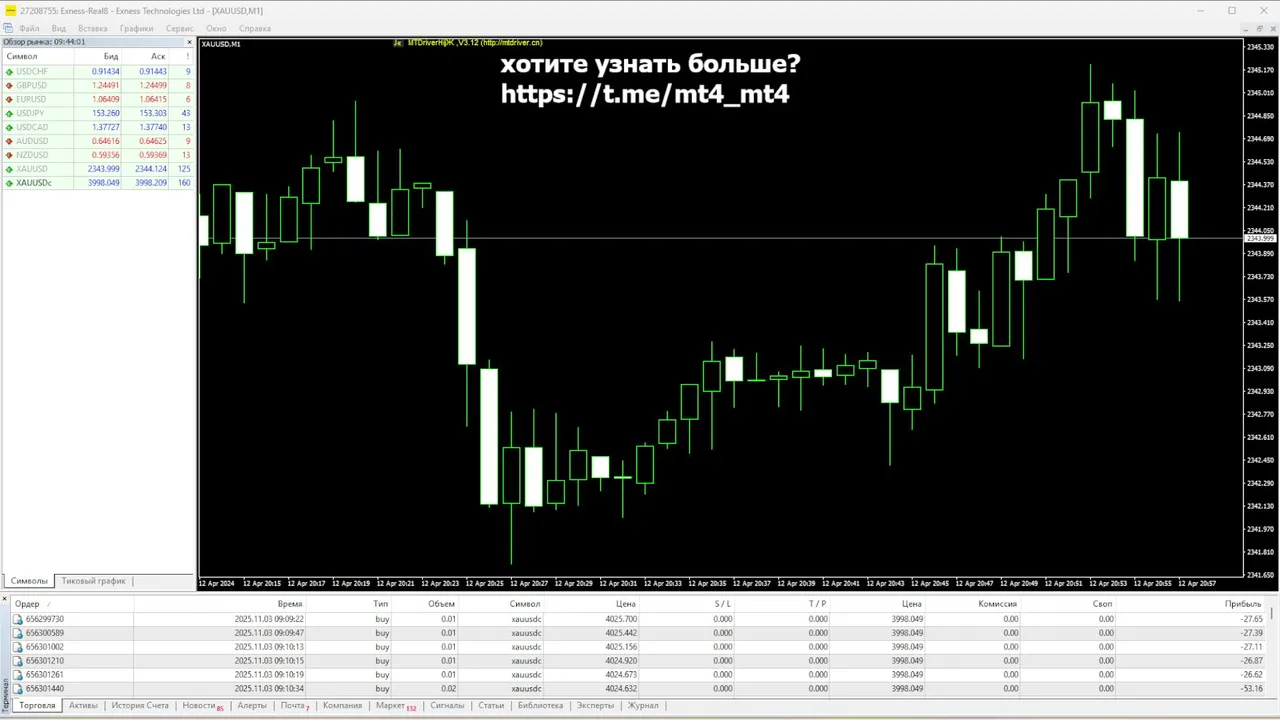The height and width of the screenshot is (720, 1280).
Task: Click the order icon for 656301210
Action: [x=18, y=661]
